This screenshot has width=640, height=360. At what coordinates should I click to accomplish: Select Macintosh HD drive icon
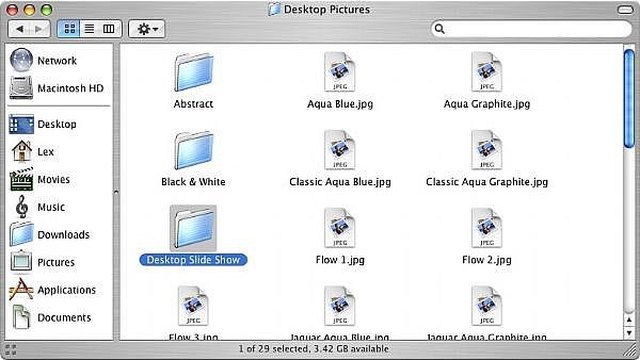pos(21,88)
